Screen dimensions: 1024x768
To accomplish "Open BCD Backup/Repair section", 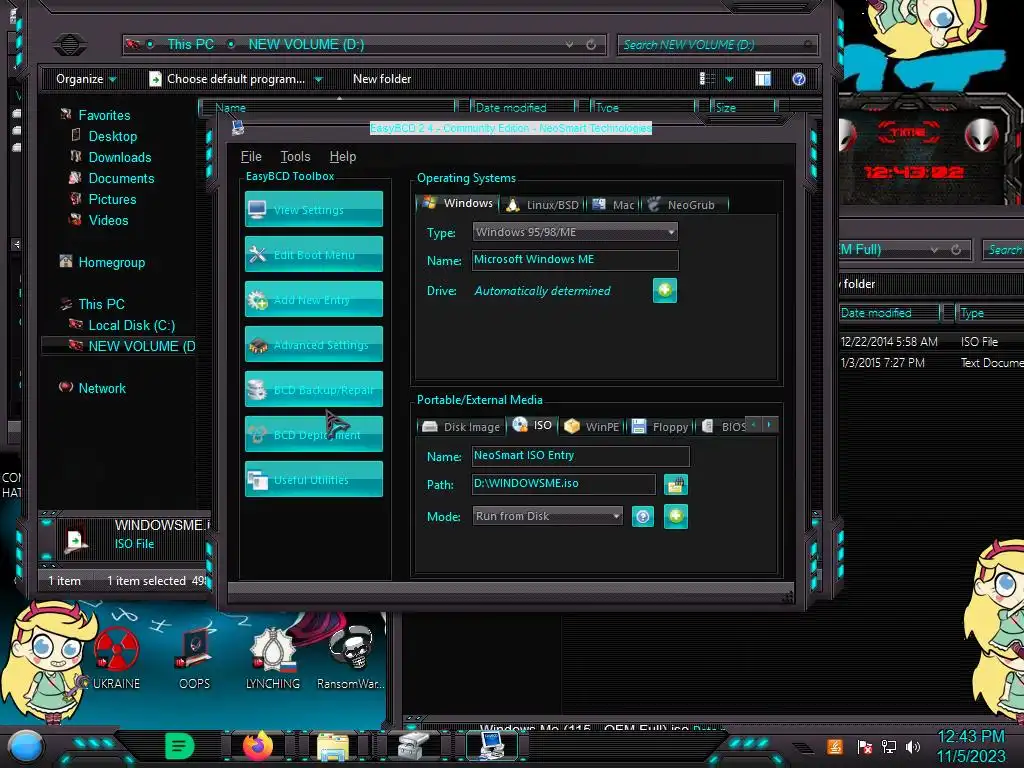I will pyautogui.click(x=313, y=390).
